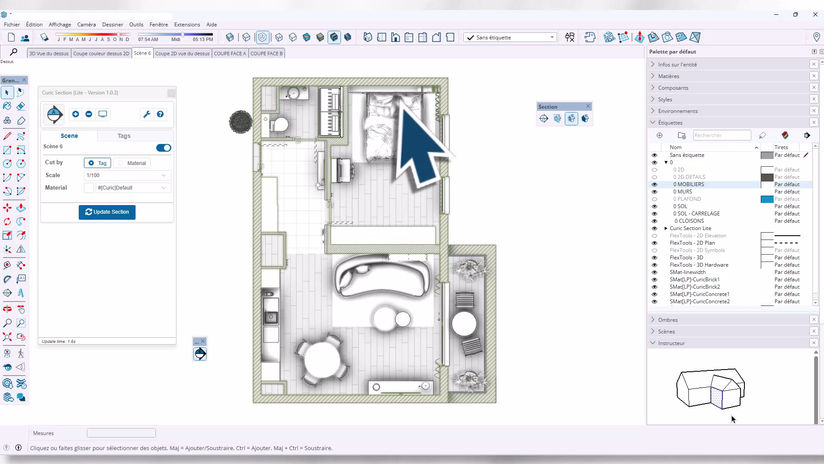
Task: Open Curic Section wrench settings
Action: click(147, 114)
